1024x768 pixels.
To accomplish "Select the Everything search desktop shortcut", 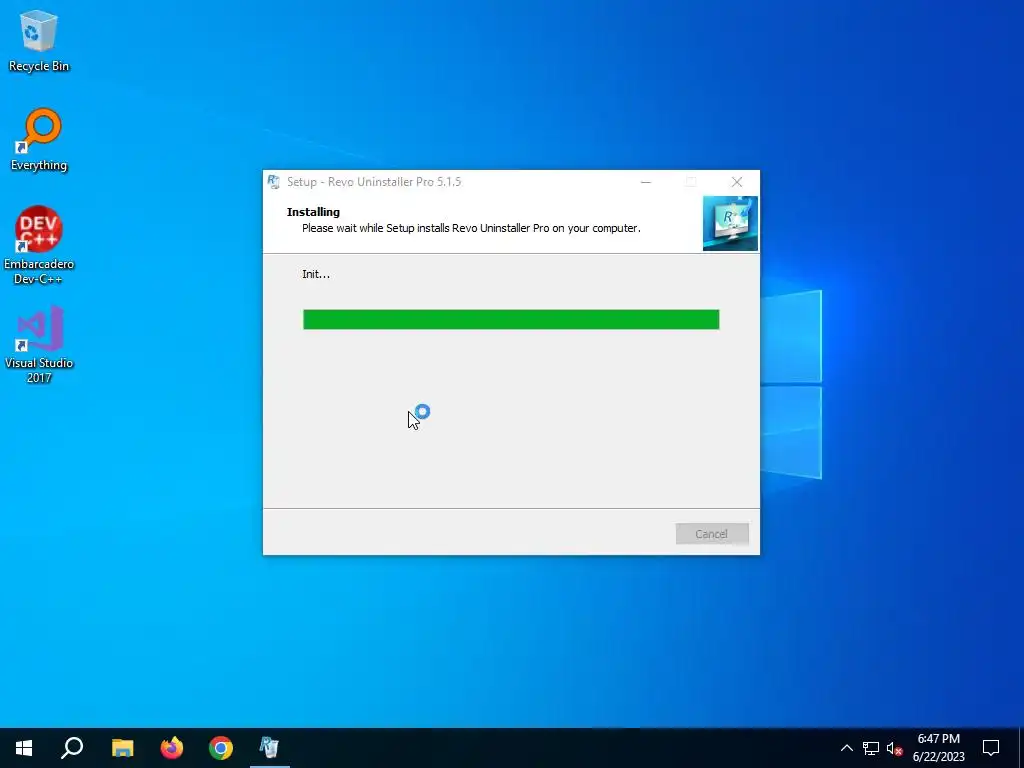I will (x=39, y=140).
